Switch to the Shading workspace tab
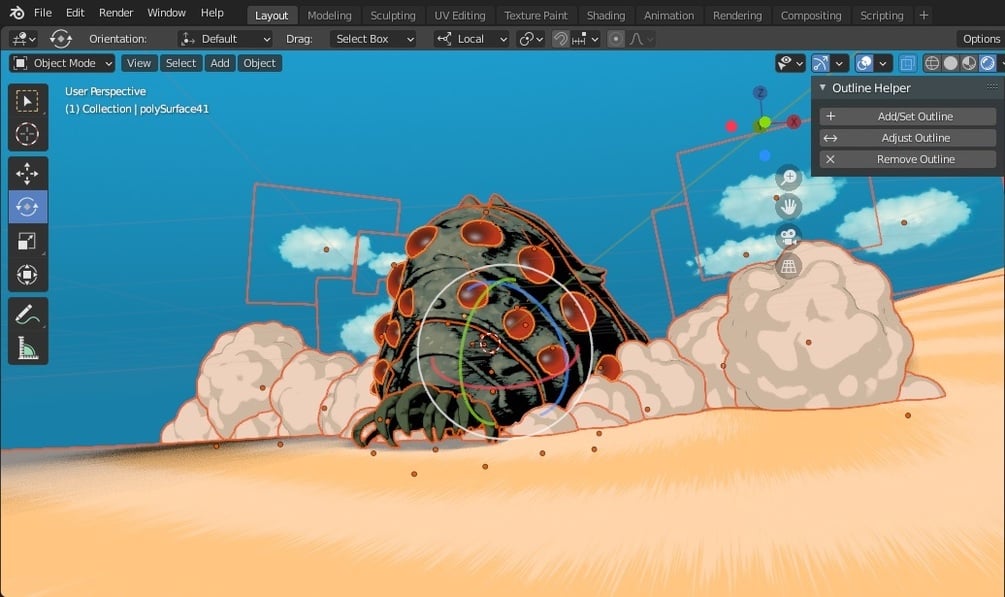 tap(606, 15)
